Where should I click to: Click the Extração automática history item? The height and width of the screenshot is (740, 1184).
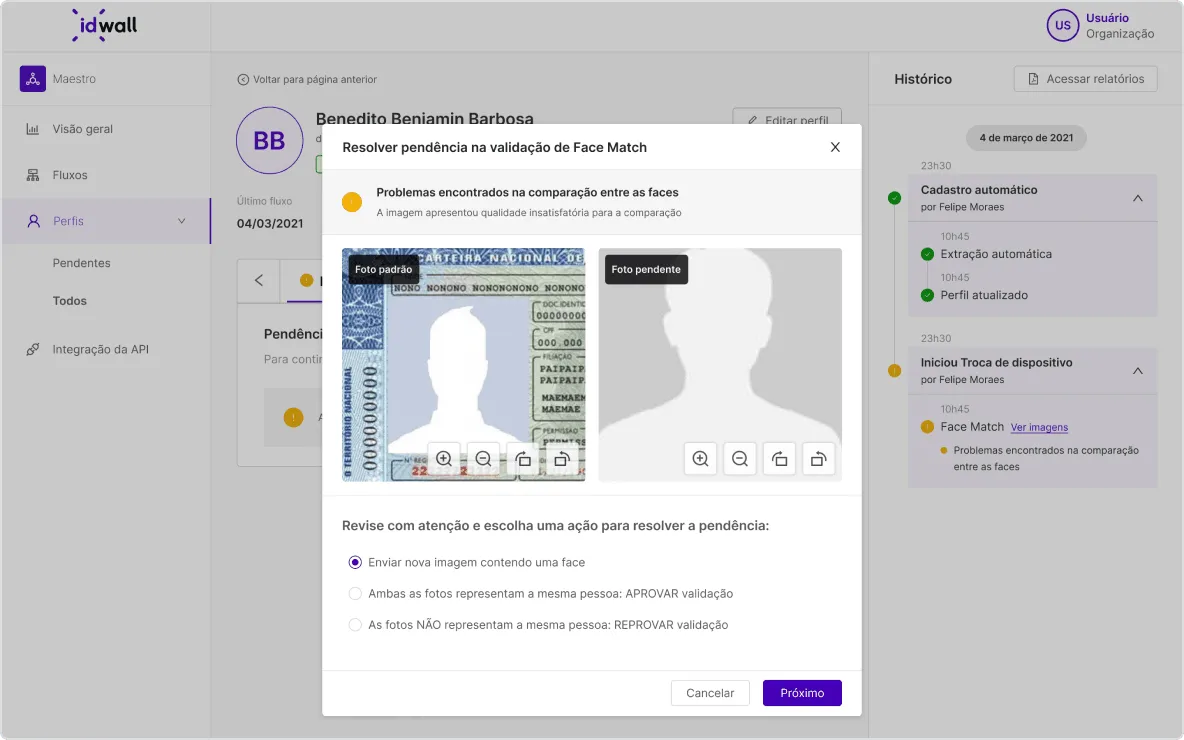tap(996, 254)
